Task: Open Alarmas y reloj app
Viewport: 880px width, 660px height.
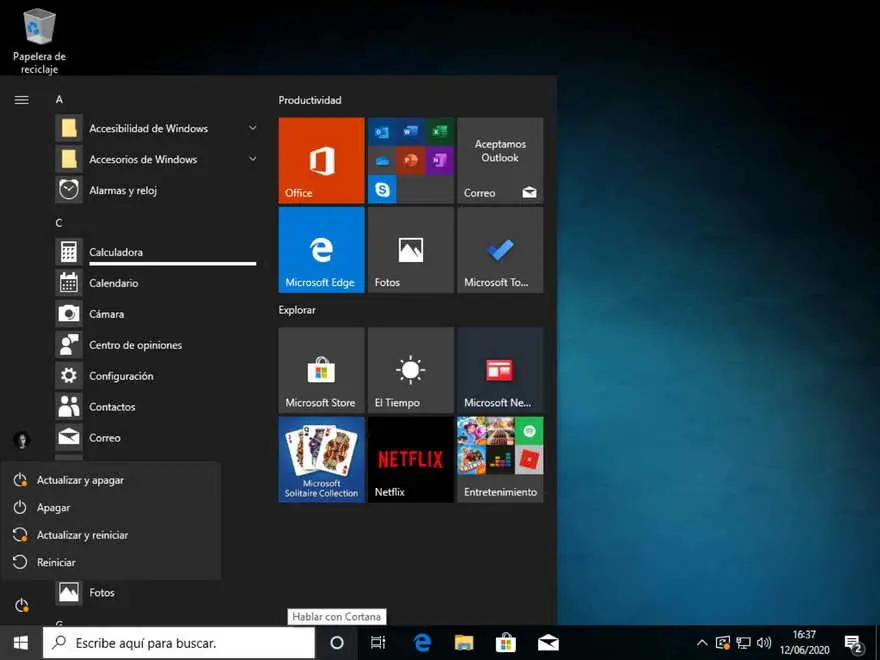Action: 157,190
